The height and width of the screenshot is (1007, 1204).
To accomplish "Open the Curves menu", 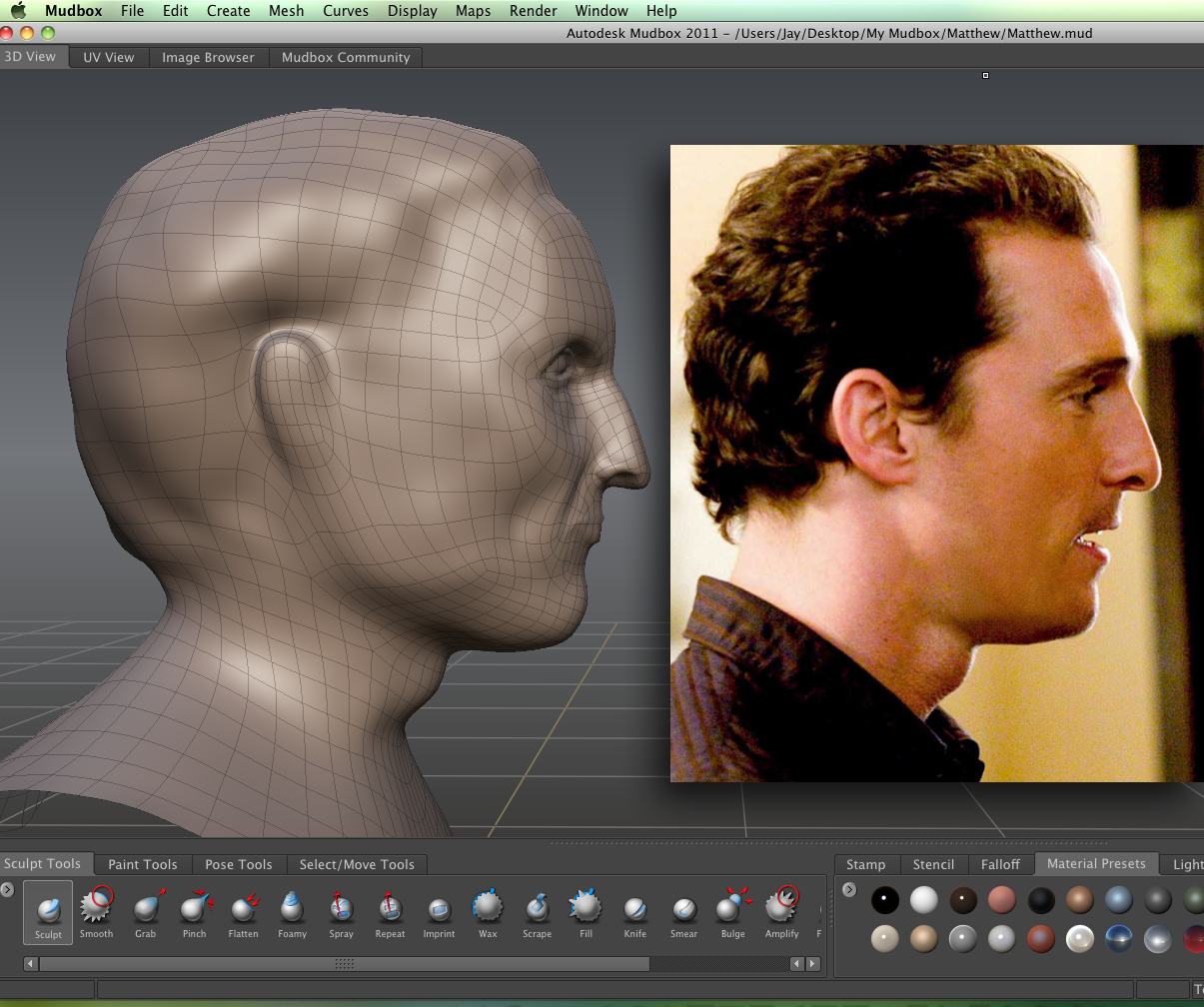I will (x=346, y=11).
